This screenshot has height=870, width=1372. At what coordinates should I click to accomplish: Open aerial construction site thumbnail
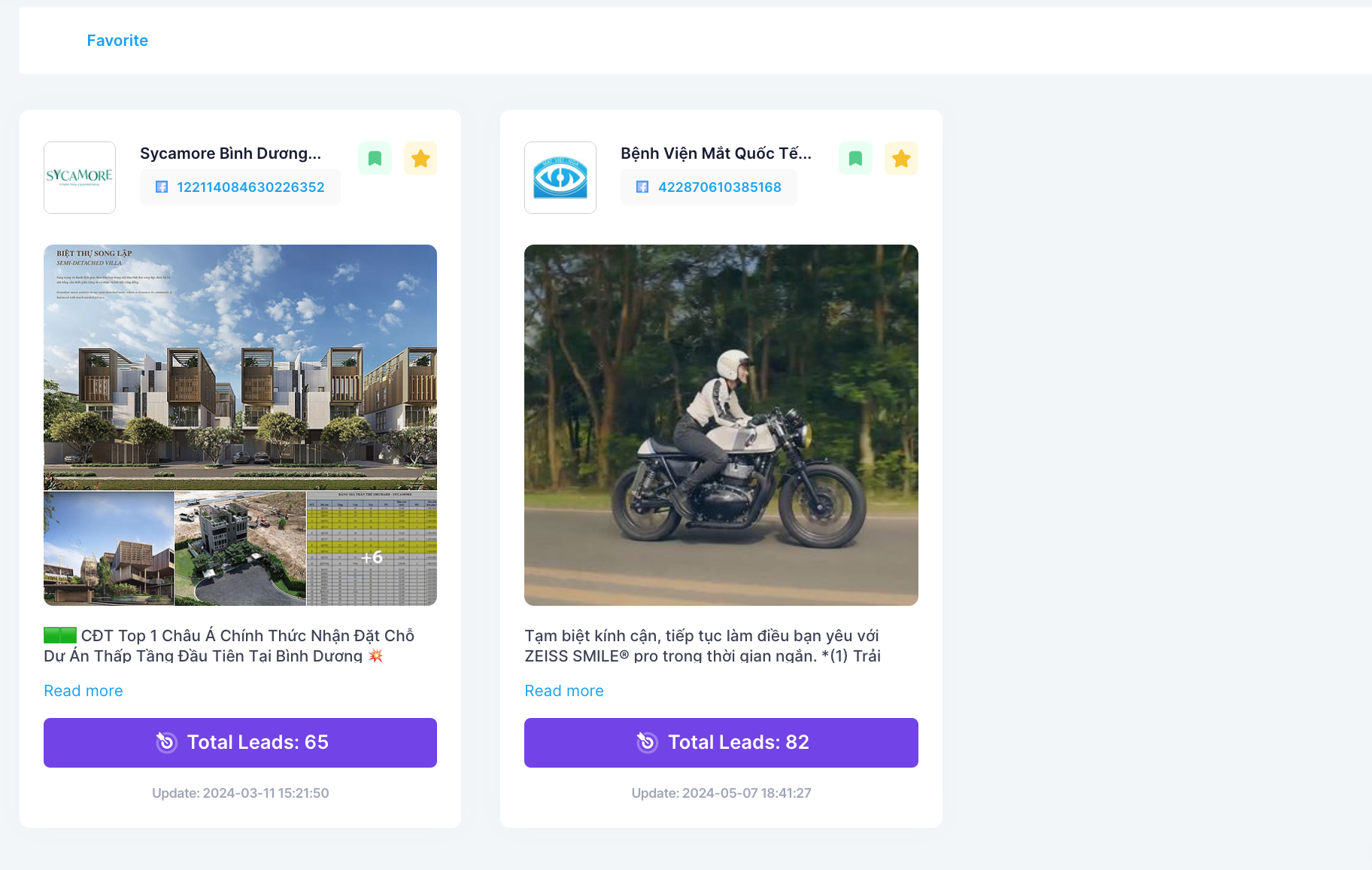click(x=240, y=549)
